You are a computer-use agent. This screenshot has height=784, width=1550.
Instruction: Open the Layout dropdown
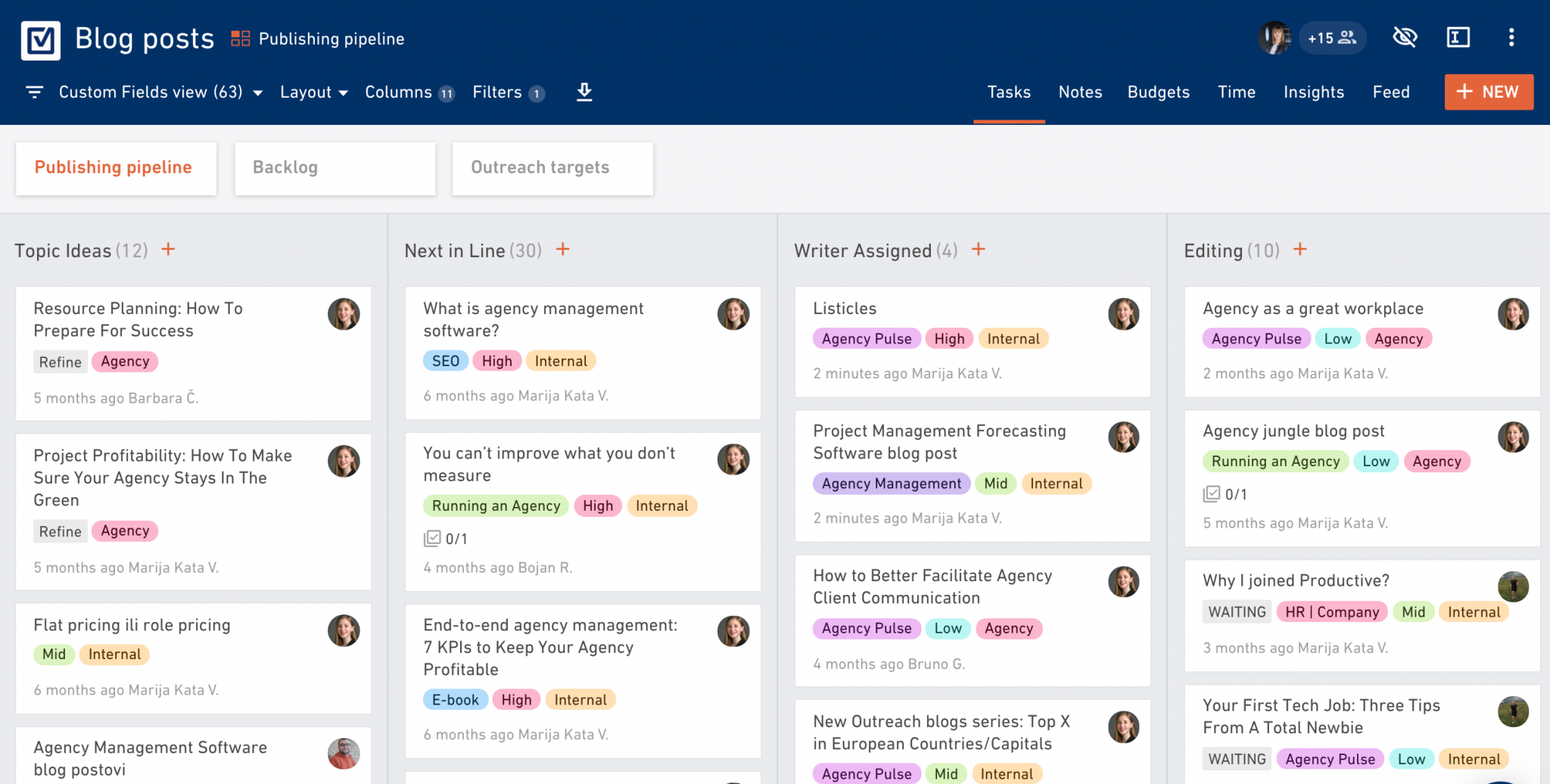[314, 92]
